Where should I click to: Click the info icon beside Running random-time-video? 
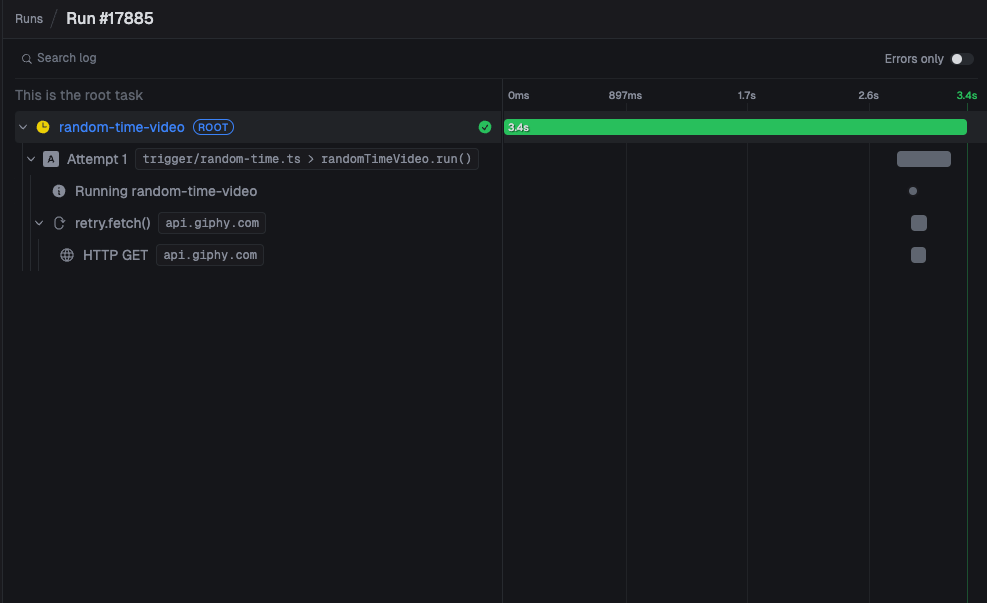click(59, 191)
